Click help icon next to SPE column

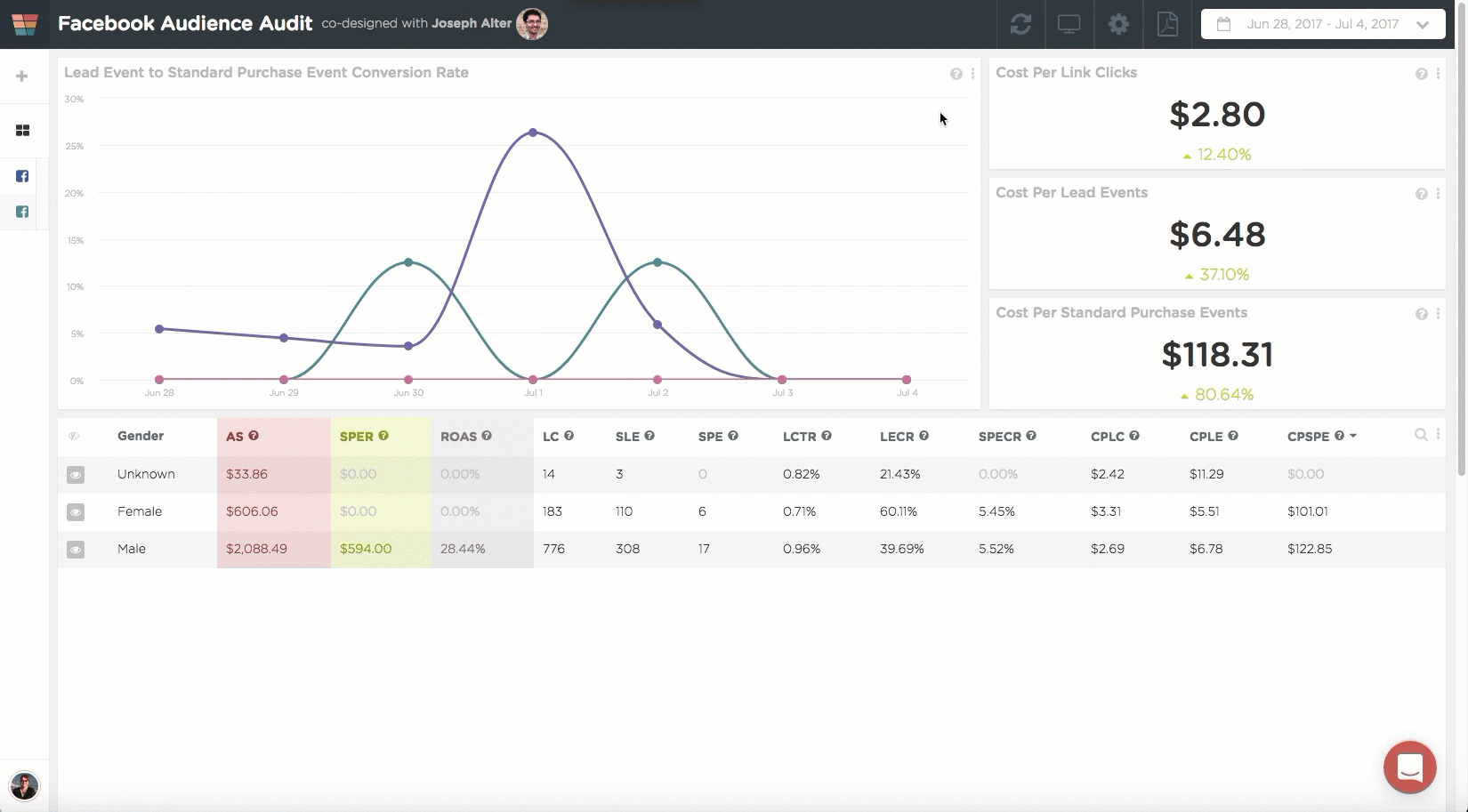coord(733,436)
